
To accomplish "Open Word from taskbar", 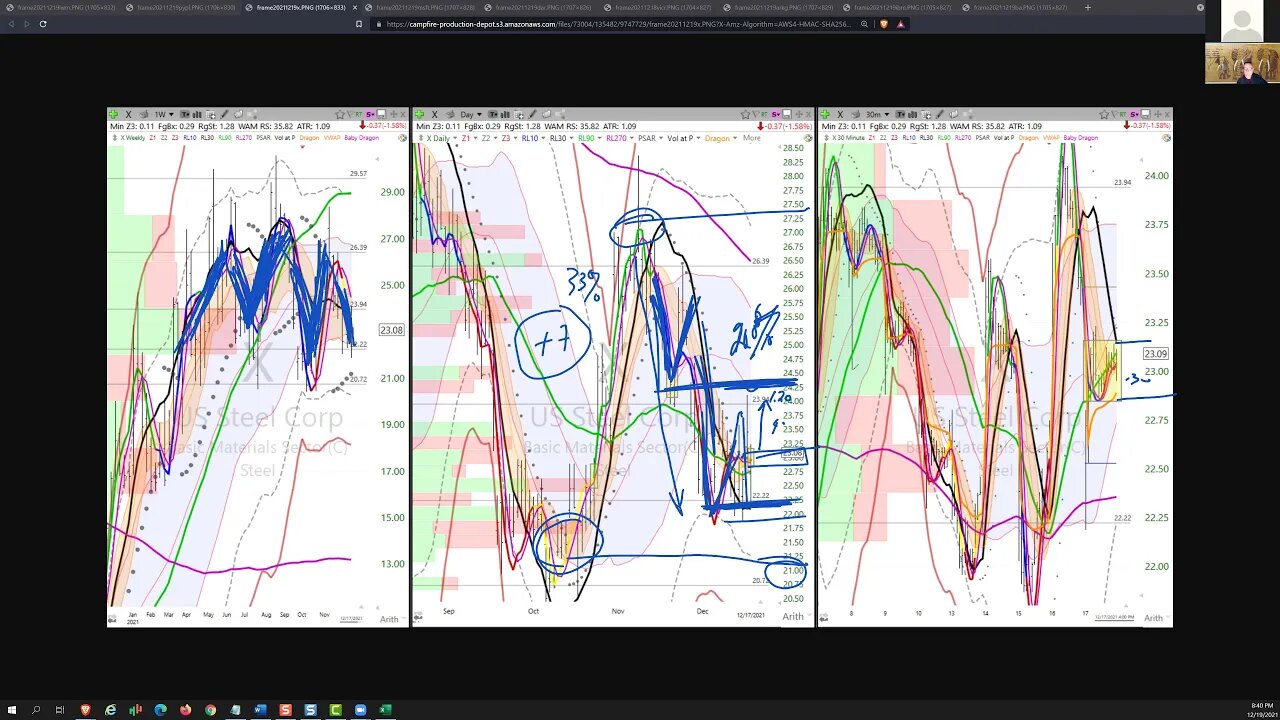I will (260, 710).
